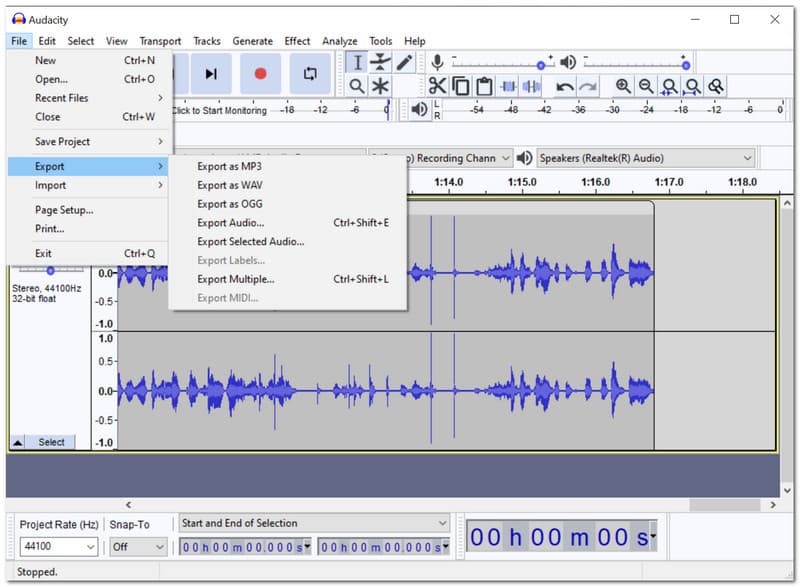Viewport: 800px width, 587px height.
Task: Click the Record button
Action: pyautogui.click(x=260, y=74)
